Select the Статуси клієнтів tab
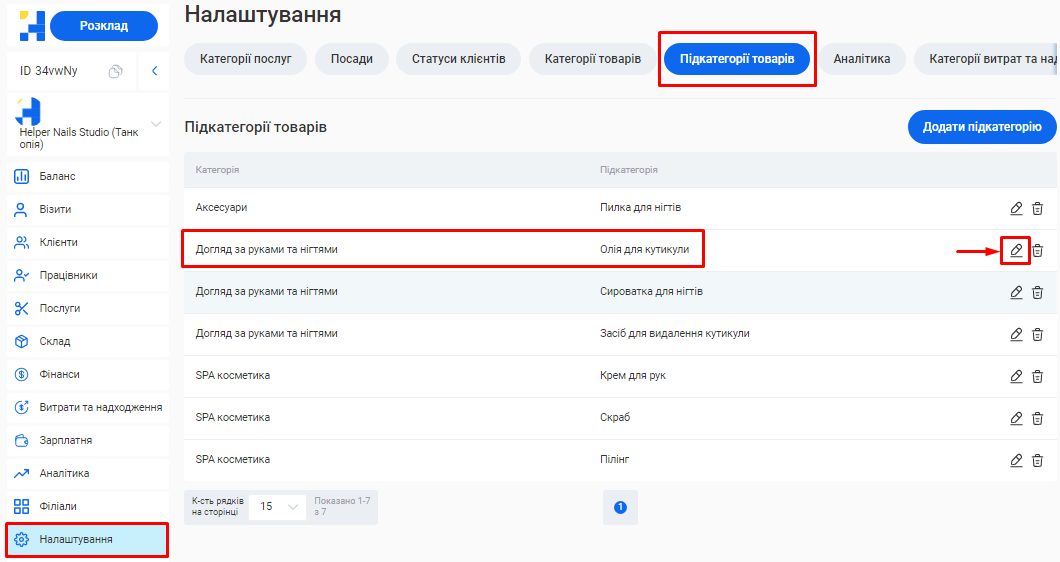Screen dimensions: 1060x562 [458, 59]
